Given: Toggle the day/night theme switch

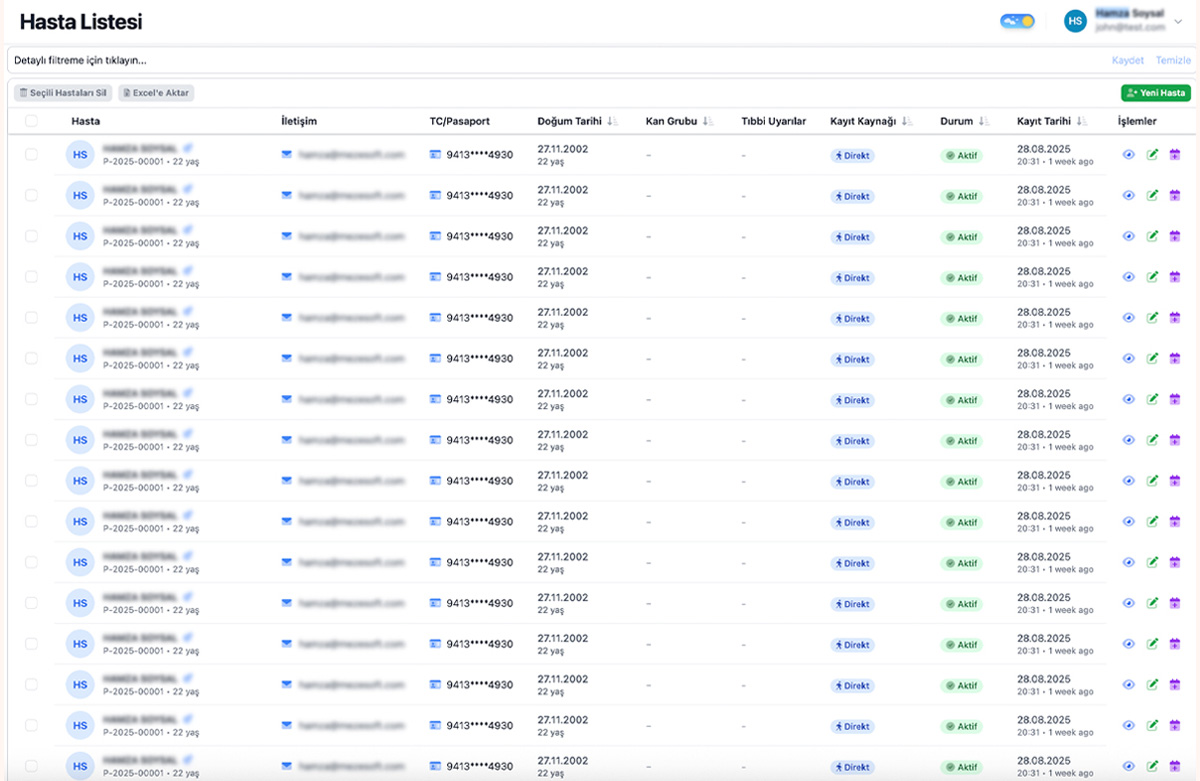Looking at the screenshot, I should point(1017,21).
